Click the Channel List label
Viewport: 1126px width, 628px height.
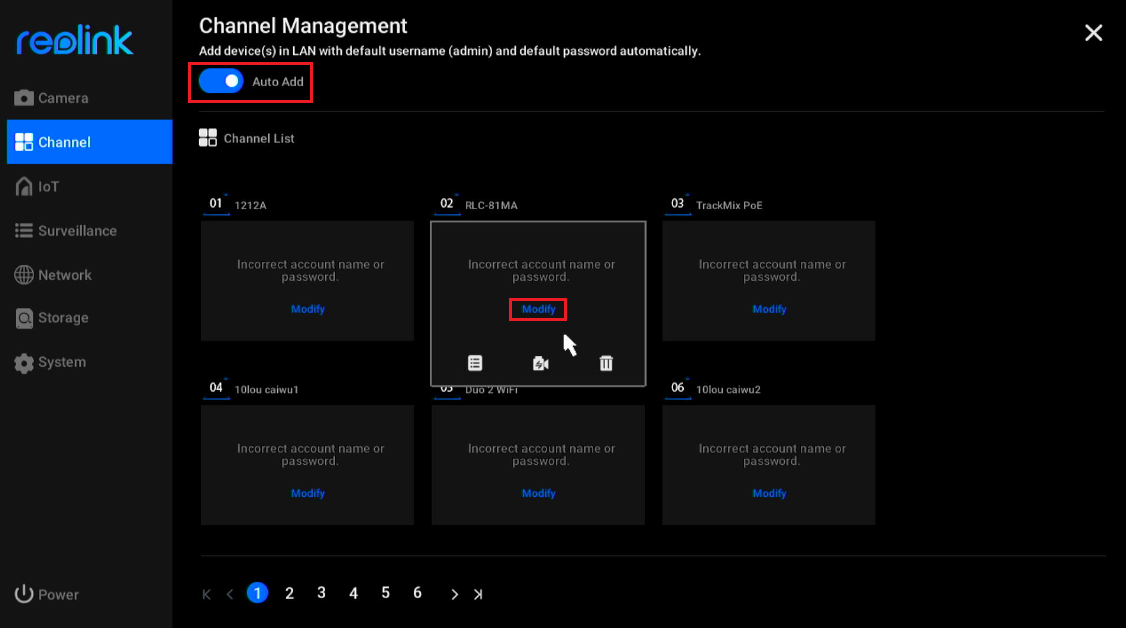(259, 139)
